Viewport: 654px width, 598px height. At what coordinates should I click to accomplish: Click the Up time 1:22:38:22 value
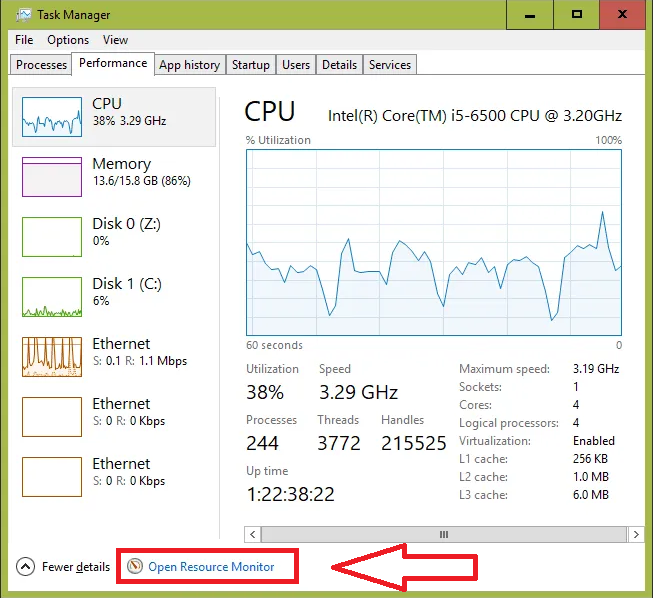tap(290, 495)
